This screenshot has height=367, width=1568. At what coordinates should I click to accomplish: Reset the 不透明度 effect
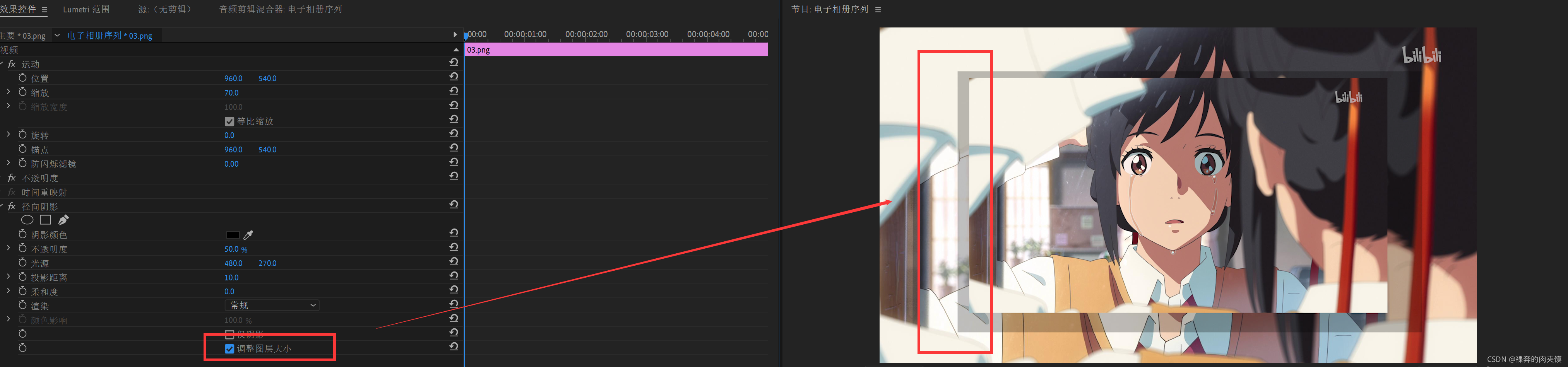click(454, 176)
